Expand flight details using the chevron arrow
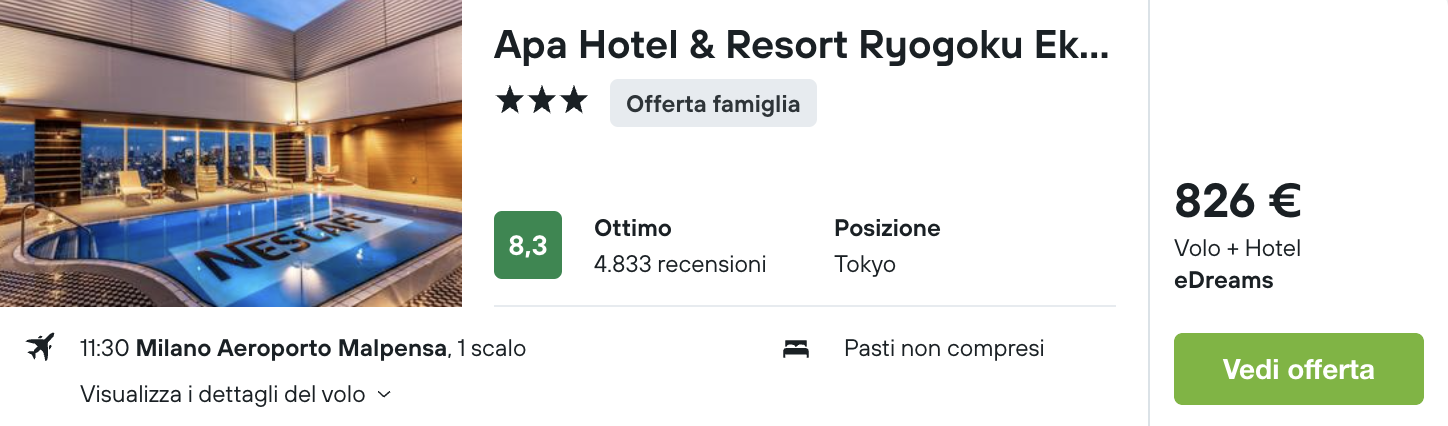Viewport: 1448px width, 426px height. (384, 395)
